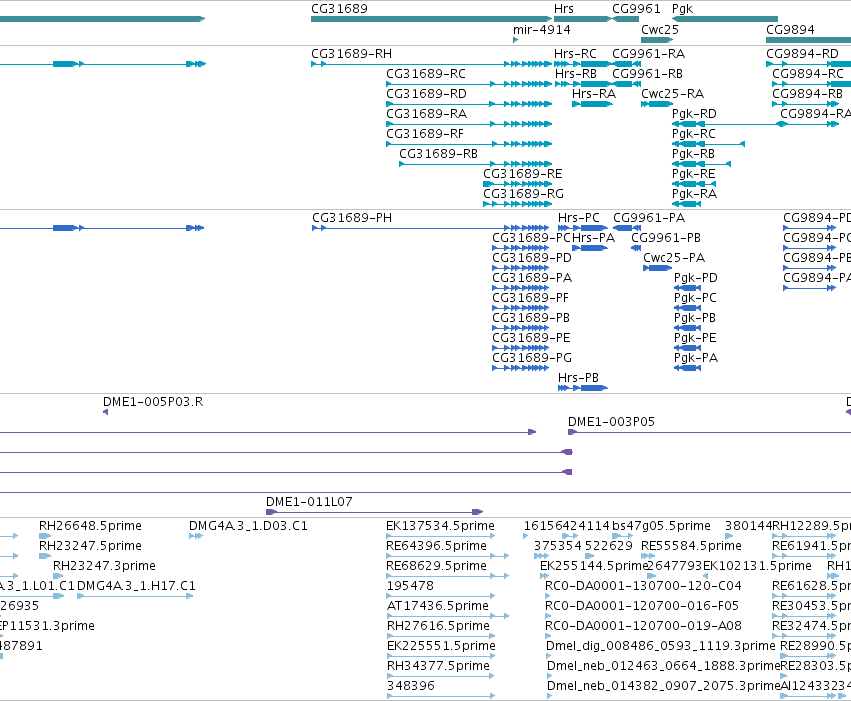The image size is (851, 701).
Task: Select the Pgk-PB protein glyph
Action: [x=687, y=329]
